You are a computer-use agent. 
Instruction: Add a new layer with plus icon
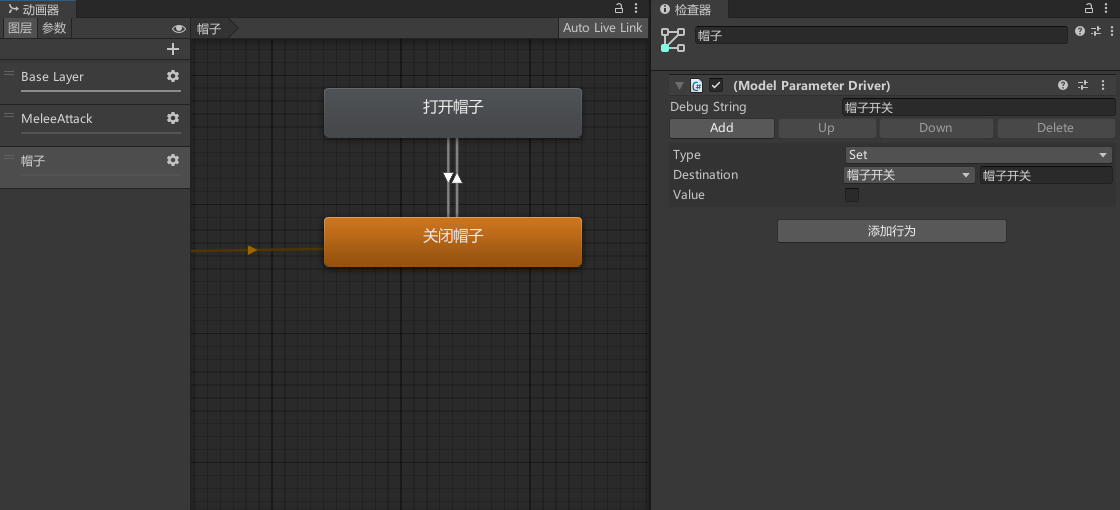[x=173, y=49]
